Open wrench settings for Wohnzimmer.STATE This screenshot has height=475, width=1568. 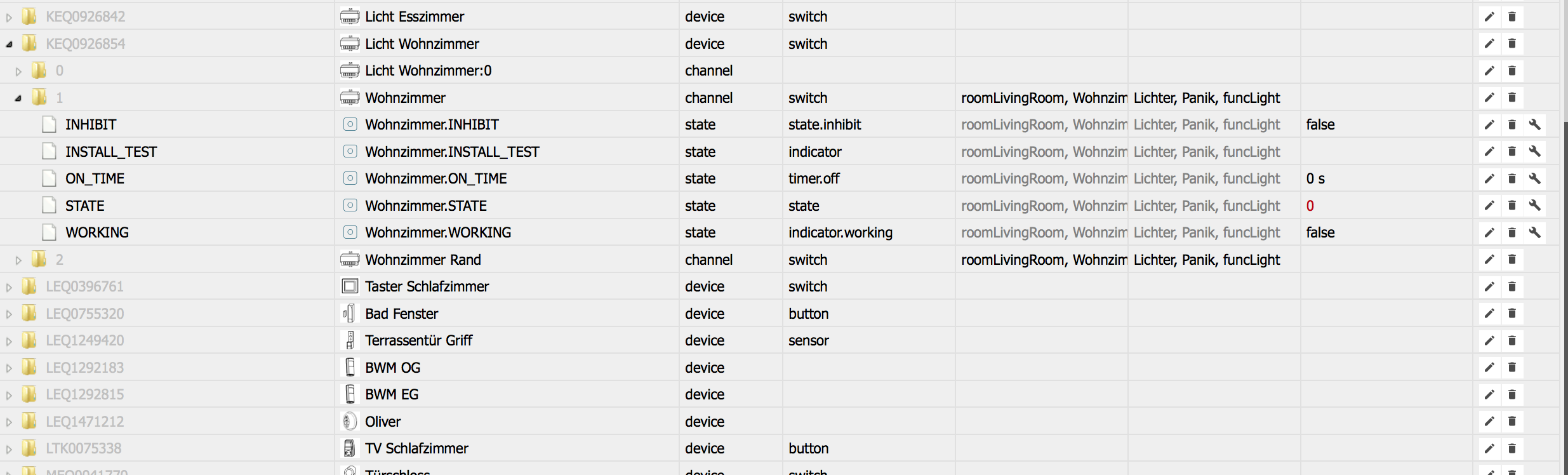pyautogui.click(x=1535, y=206)
